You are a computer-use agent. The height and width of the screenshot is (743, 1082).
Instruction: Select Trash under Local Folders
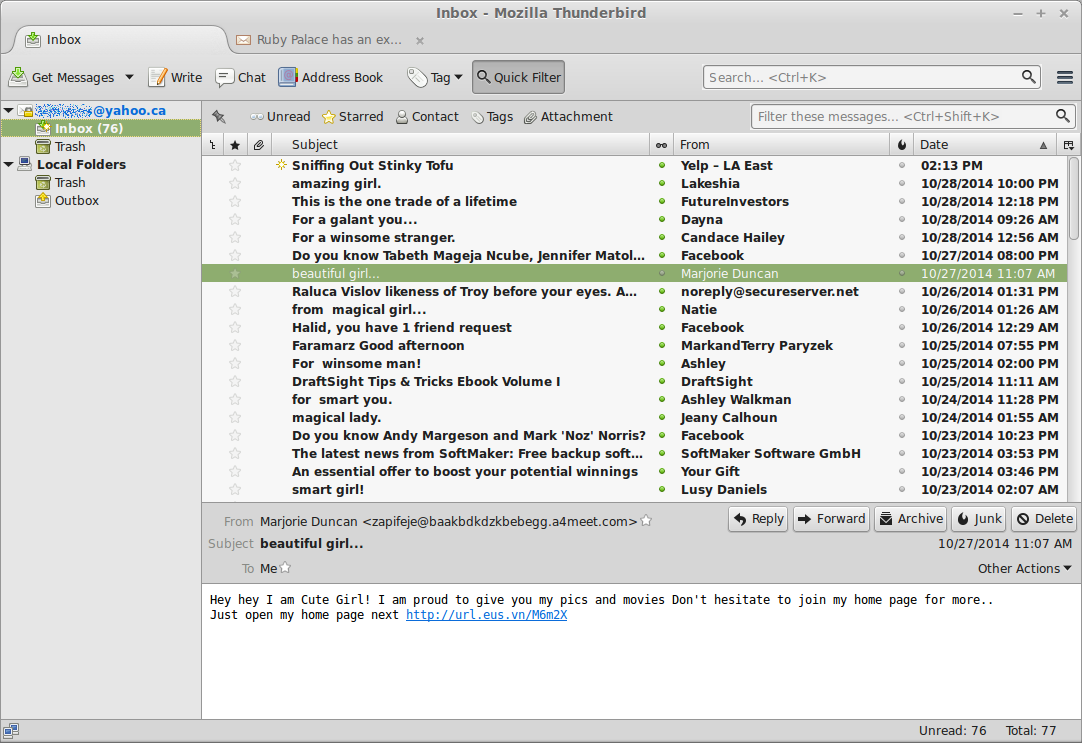(70, 182)
